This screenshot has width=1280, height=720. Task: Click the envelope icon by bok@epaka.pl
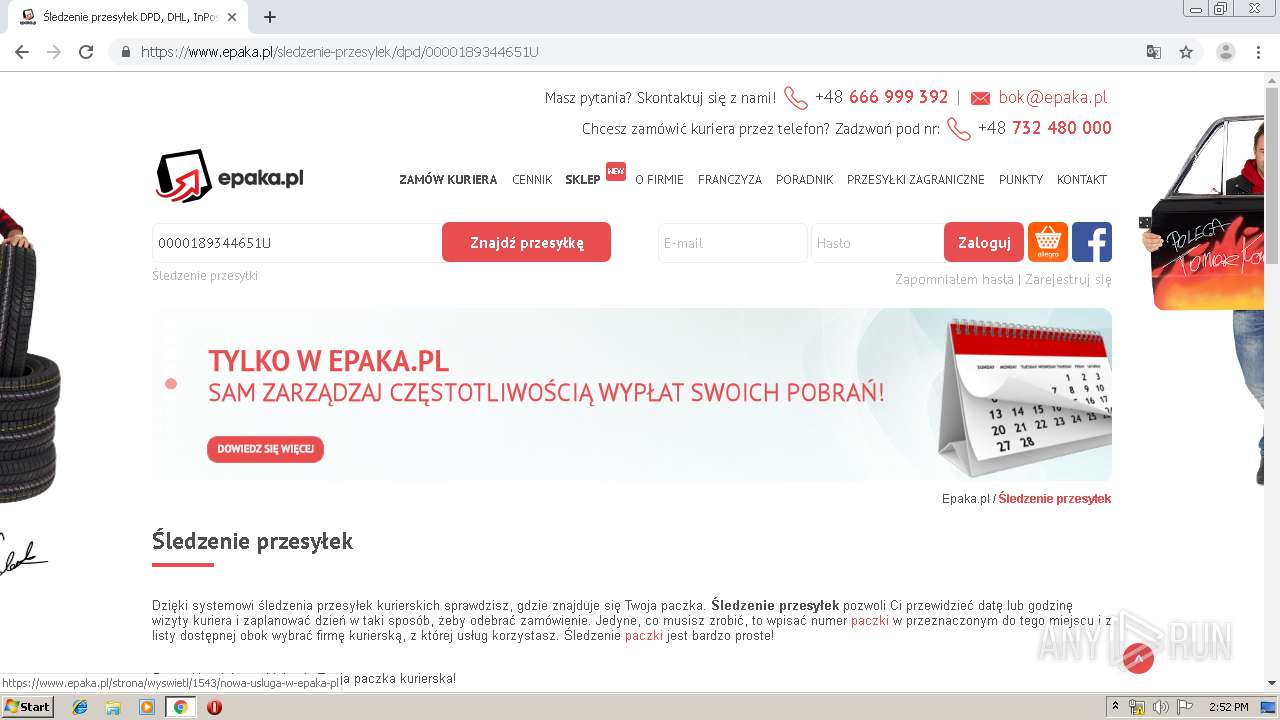point(980,98)
